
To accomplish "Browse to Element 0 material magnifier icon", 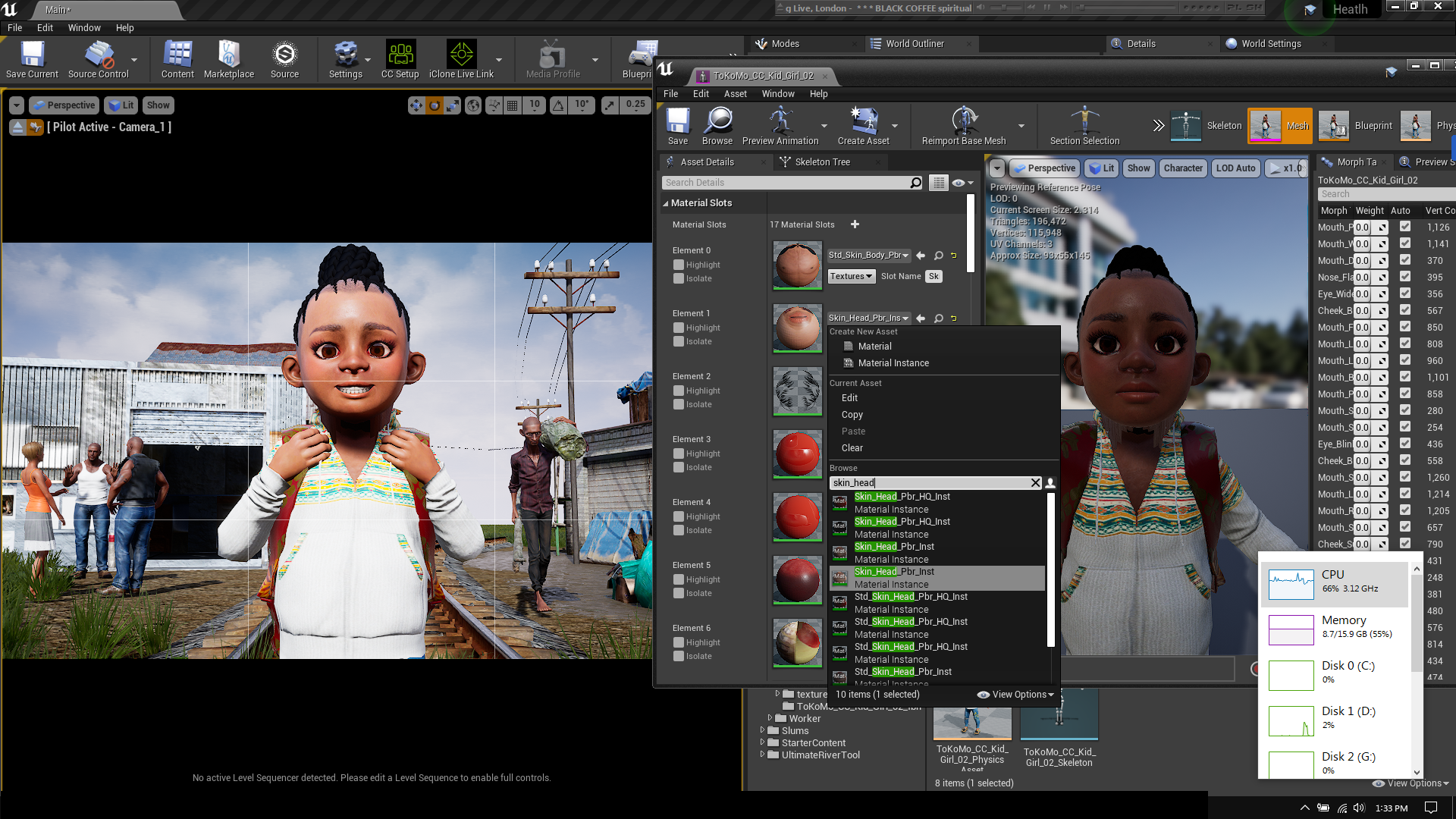I will pos(939,256).
